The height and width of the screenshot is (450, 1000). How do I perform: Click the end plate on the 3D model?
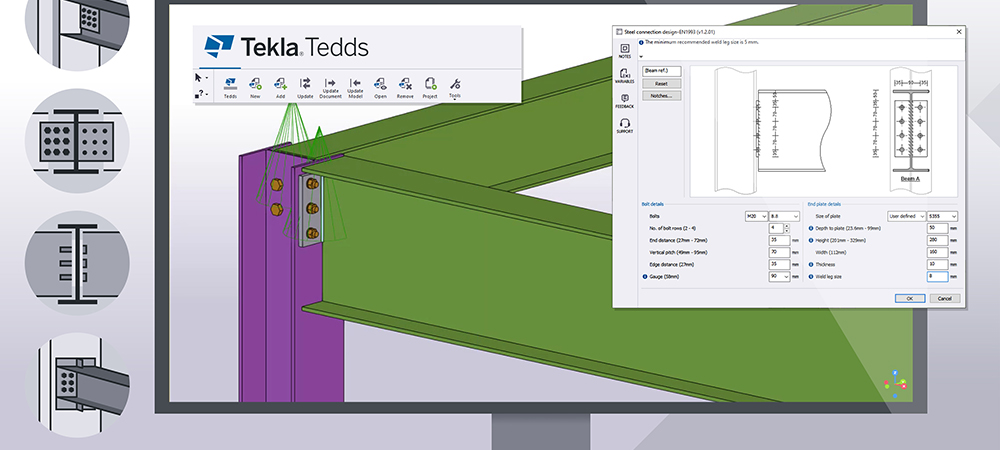pyautogui.click(x=311, y=210)
